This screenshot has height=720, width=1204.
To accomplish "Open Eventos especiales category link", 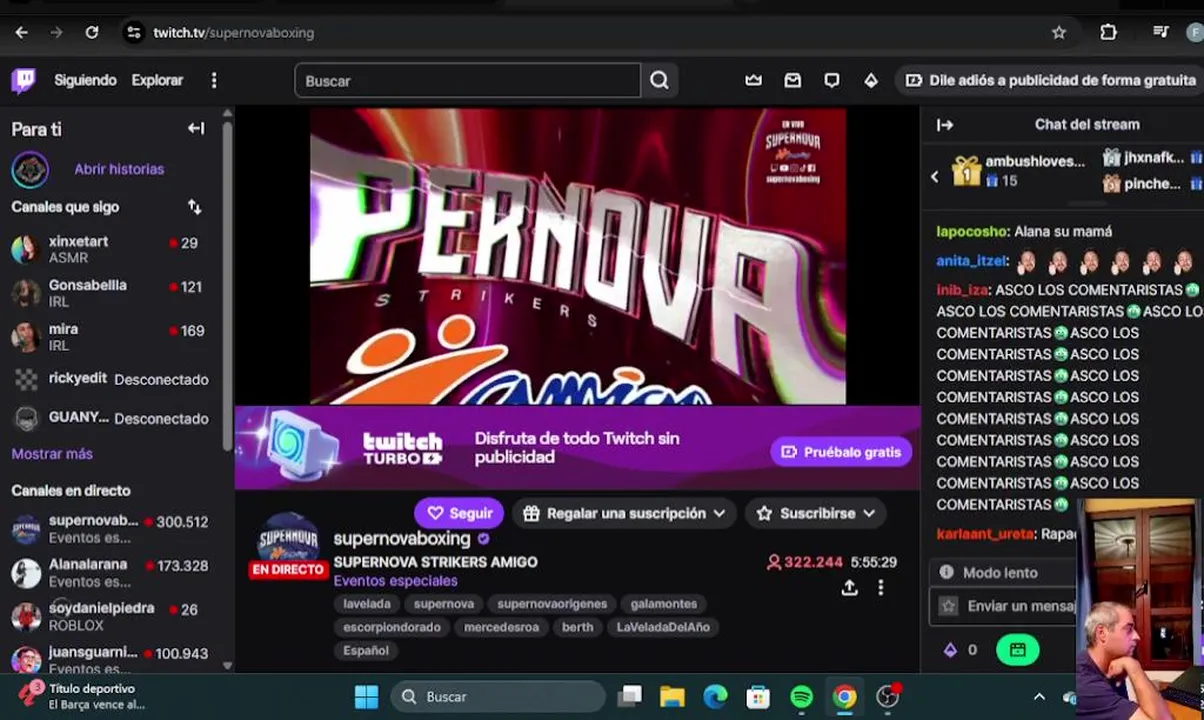I will coord(395,581).
